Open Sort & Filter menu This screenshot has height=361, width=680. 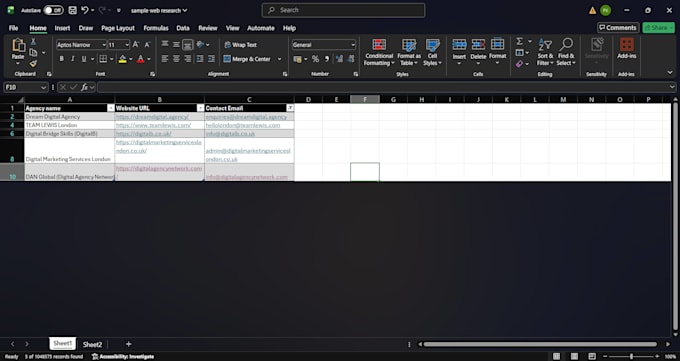pos(545,52)
